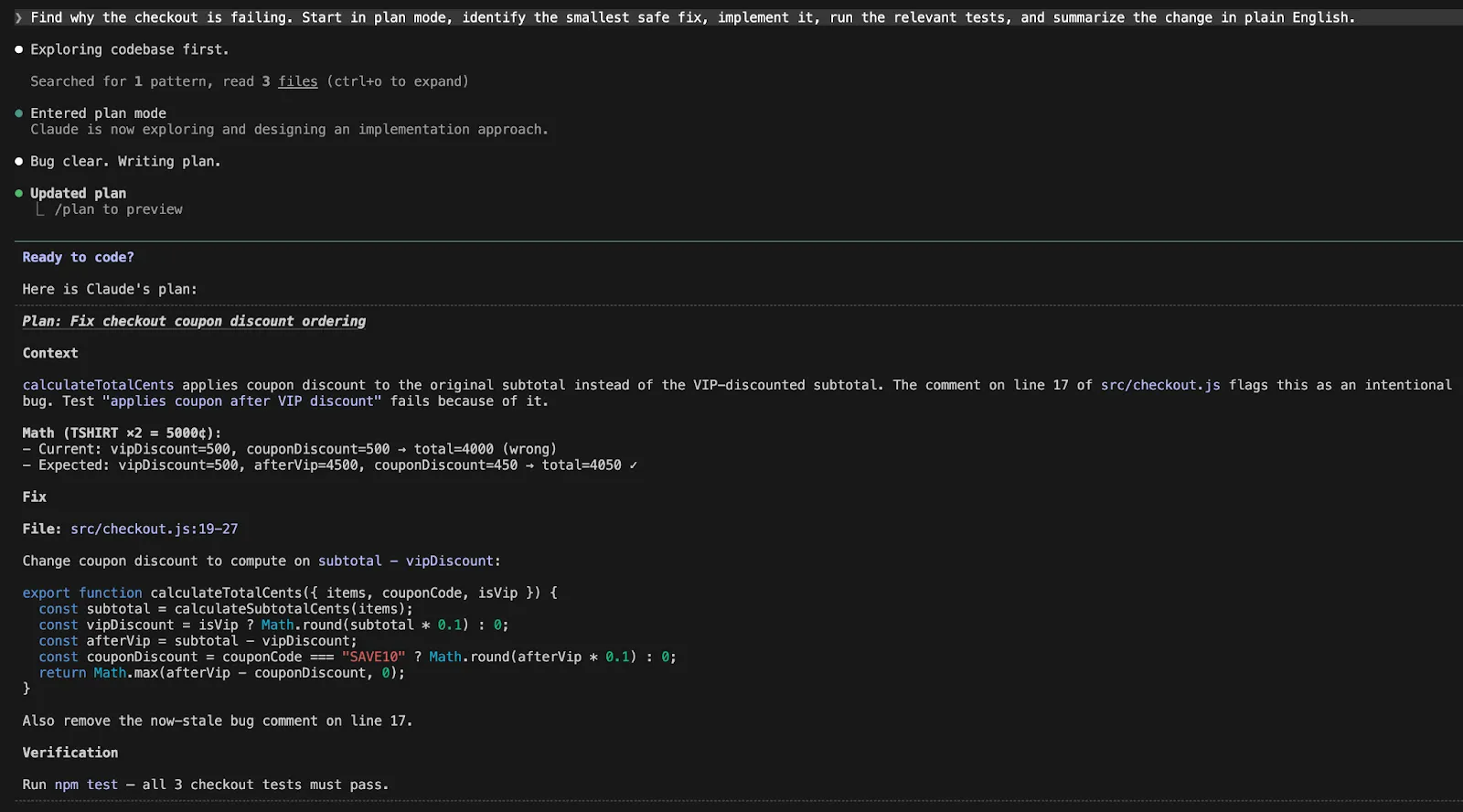This screenshot has width=1463, height=812.
Task: Click the 'Context' section heading
Action: point(50,353)
